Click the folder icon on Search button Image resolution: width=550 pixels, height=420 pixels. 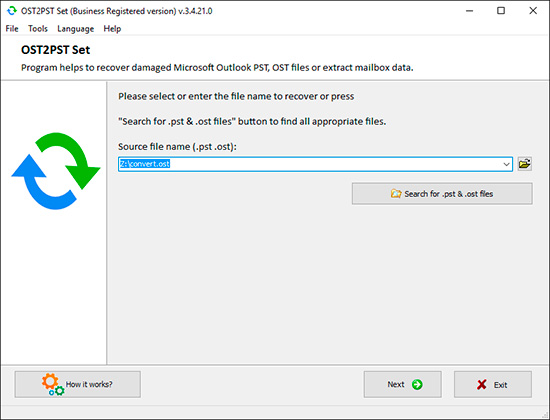point(396,193)
